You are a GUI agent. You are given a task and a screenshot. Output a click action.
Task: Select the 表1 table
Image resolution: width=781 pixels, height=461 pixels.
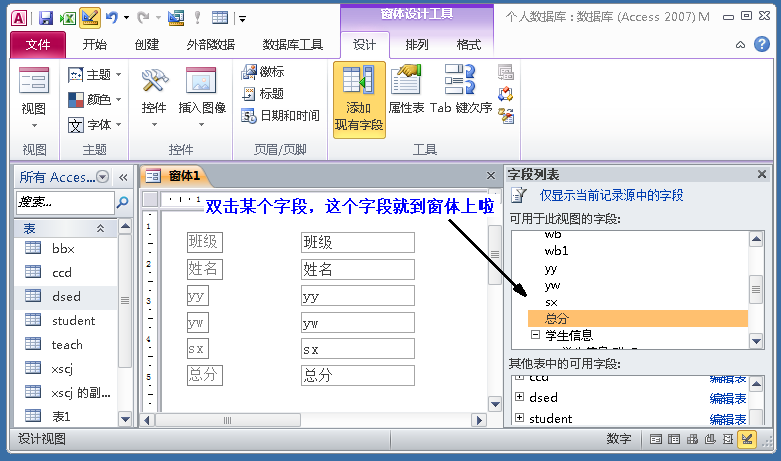point(66,416)
